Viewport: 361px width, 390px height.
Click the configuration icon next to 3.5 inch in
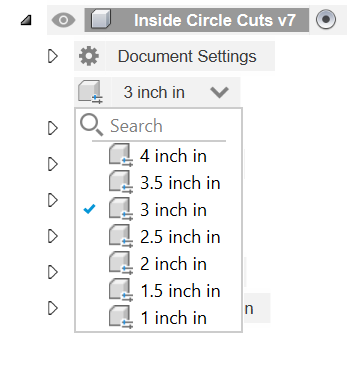point(121,182)
